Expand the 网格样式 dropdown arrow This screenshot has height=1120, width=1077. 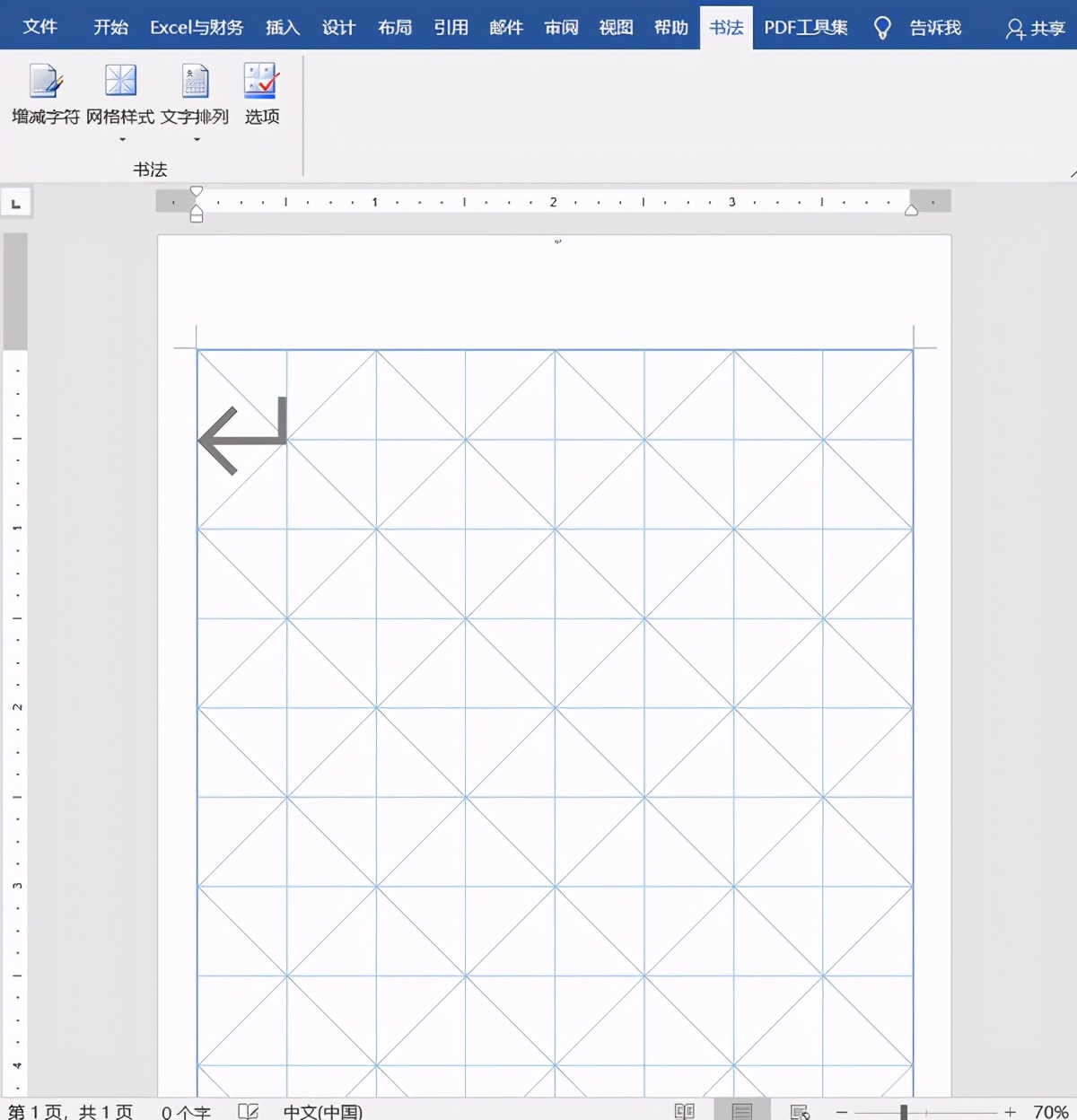[122, 140]
